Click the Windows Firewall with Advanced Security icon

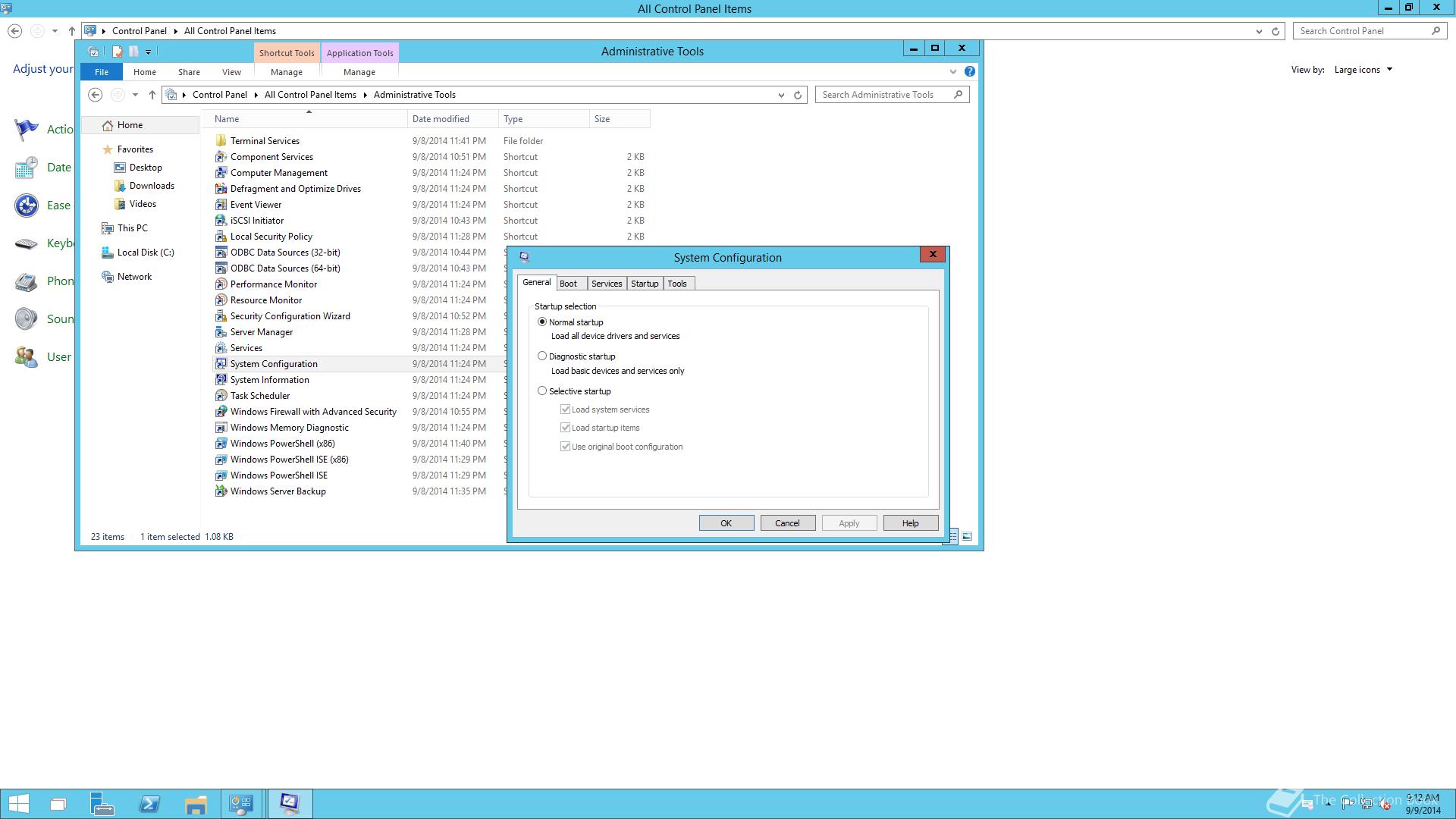click(x=221, y=412)
